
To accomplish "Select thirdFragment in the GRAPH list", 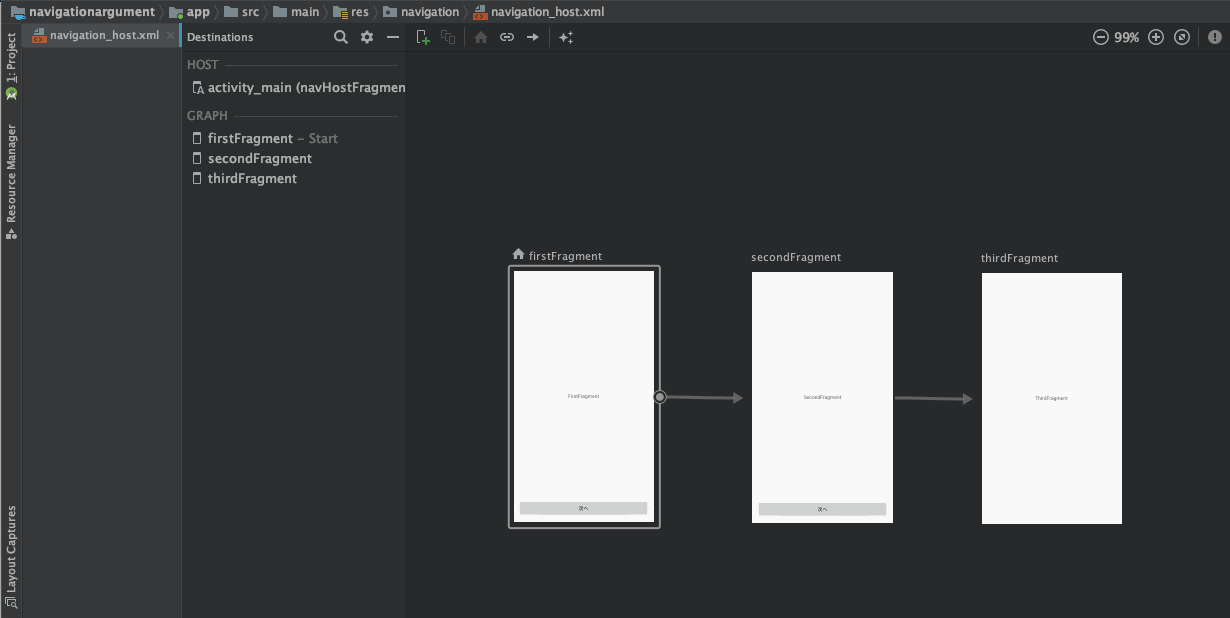I will click(x=244, y=178).
